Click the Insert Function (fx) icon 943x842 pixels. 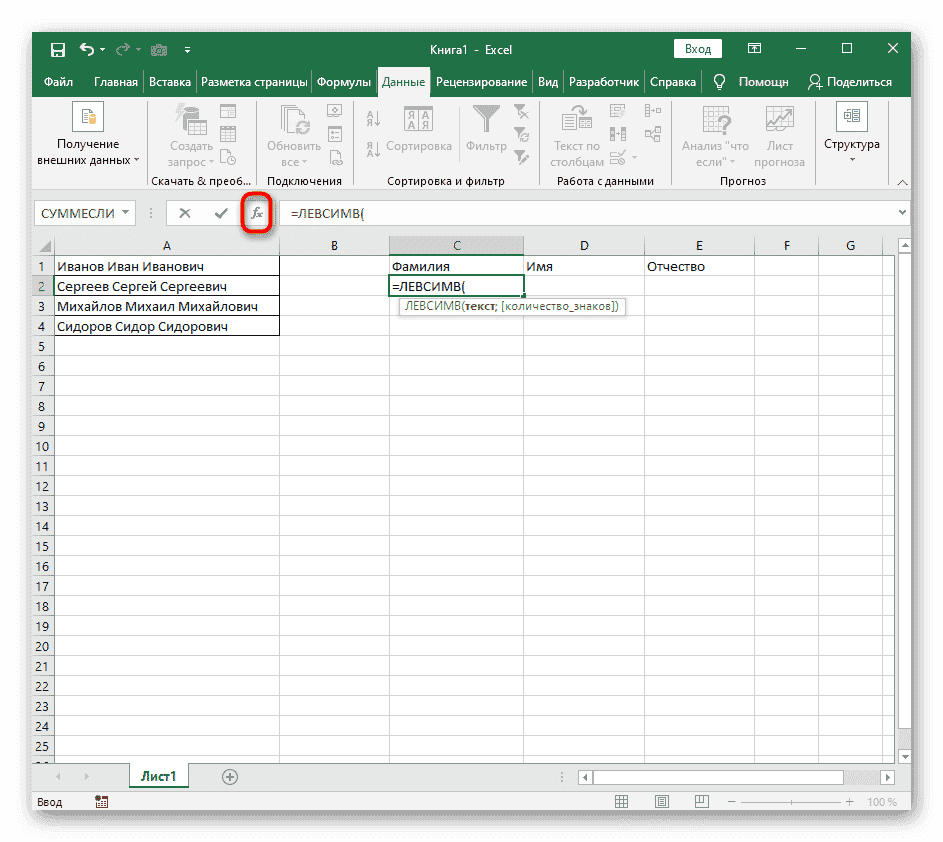(257, 213)
